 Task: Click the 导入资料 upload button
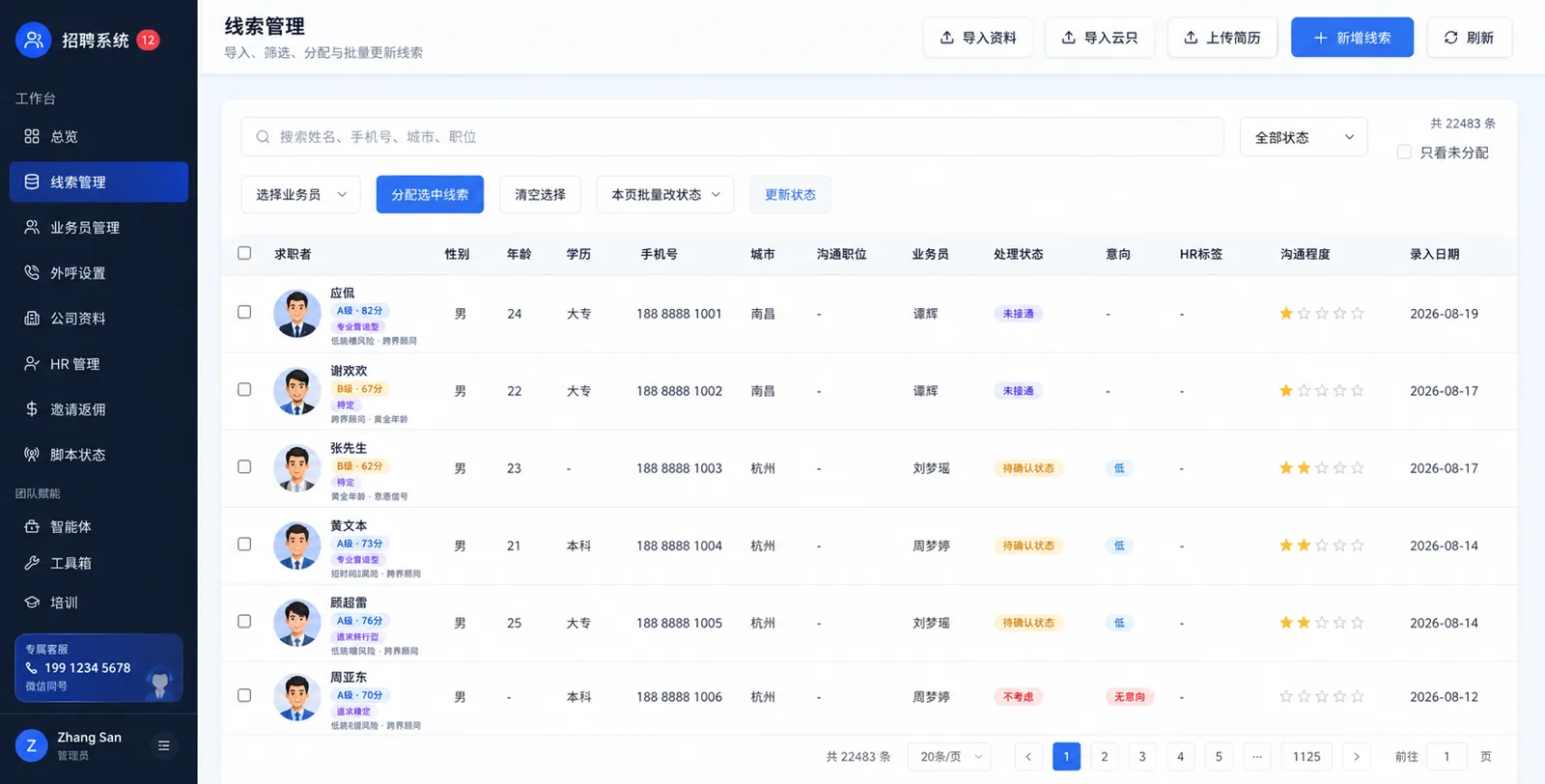[978, 38]
